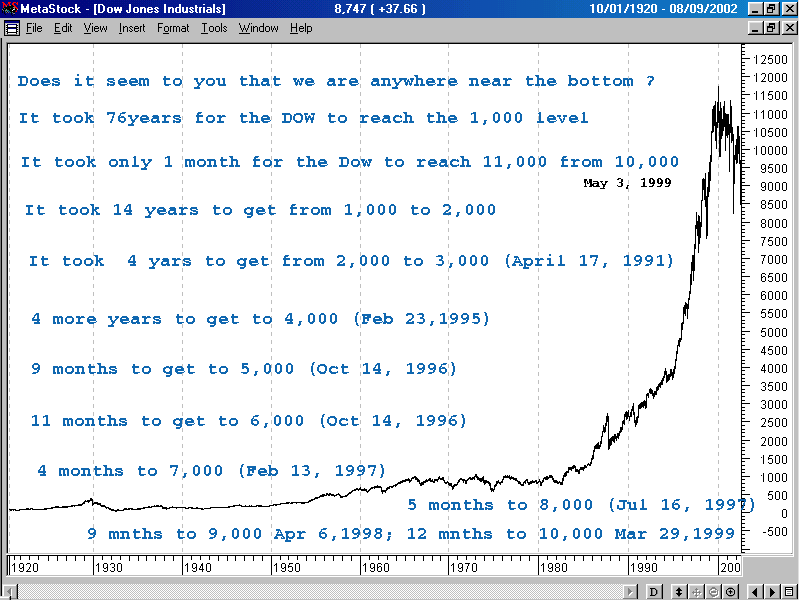
Task: Open the chart document control menu icon
Action: click(11, 28)
